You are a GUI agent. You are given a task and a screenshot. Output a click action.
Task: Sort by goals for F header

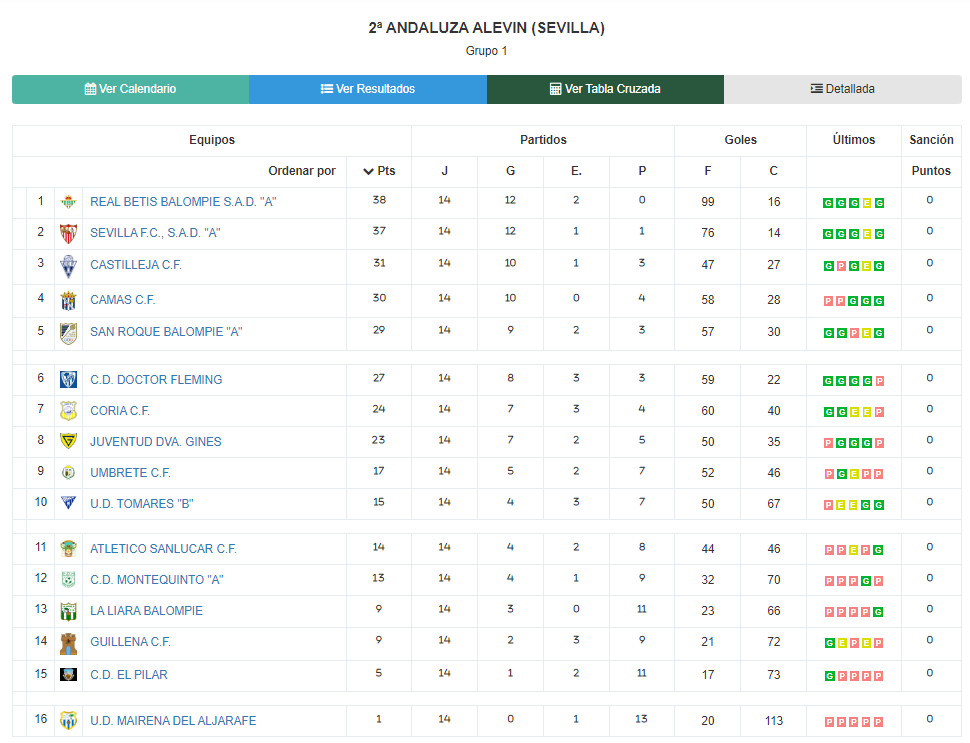(x=708, y=171)
